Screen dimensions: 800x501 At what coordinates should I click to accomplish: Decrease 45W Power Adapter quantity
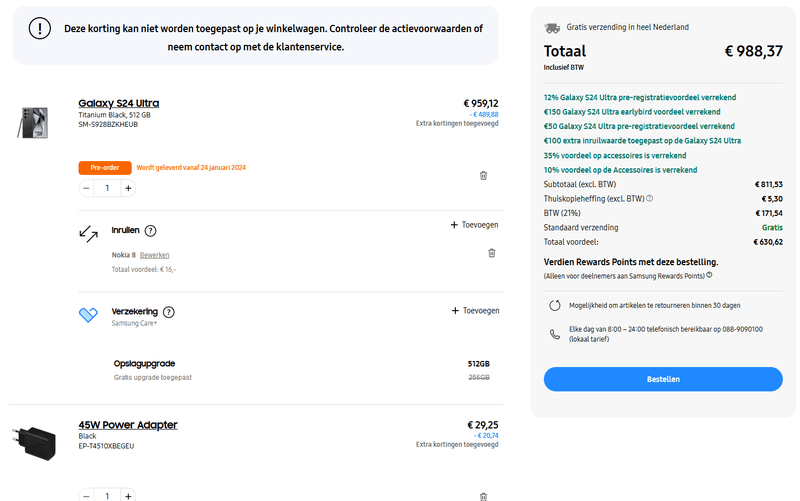coord(87,495)
